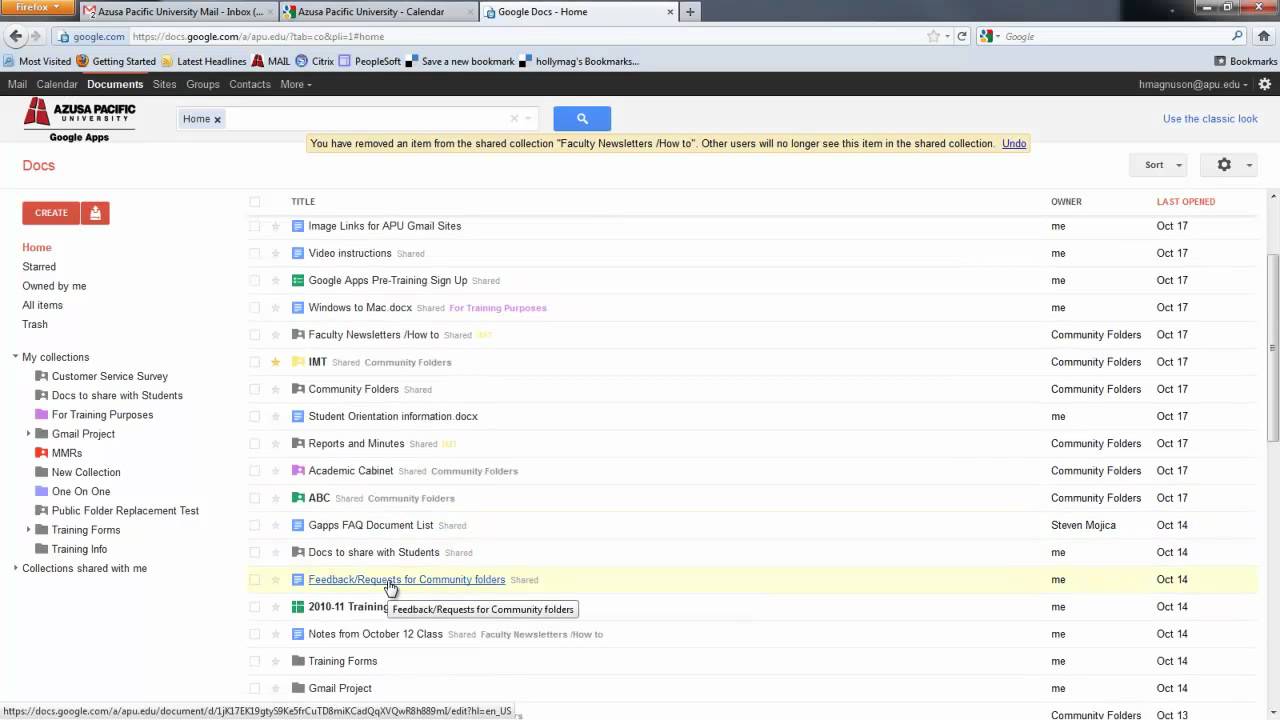The width and height of the screenshot is (1280, 720).
Task: Star the Training Forms collection row
Action: [x=276, y=661]
